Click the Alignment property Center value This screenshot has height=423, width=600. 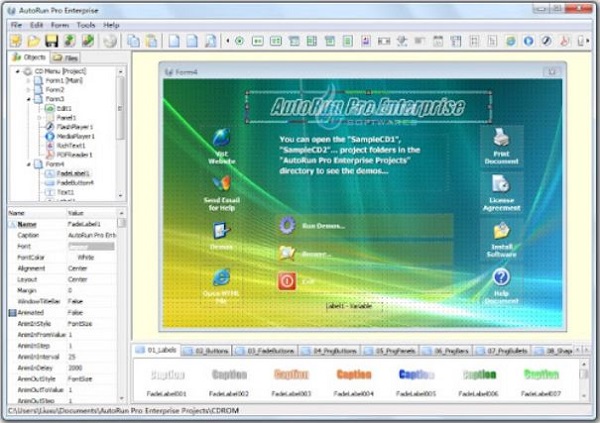tap(91, 268)
